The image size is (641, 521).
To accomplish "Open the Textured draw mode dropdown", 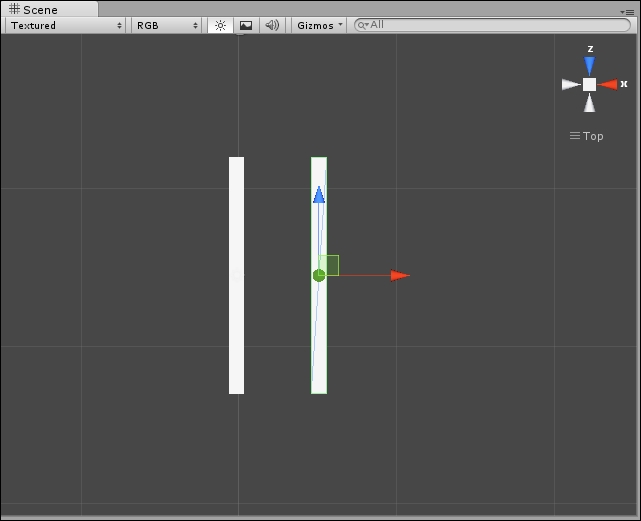I will point(66,25).
